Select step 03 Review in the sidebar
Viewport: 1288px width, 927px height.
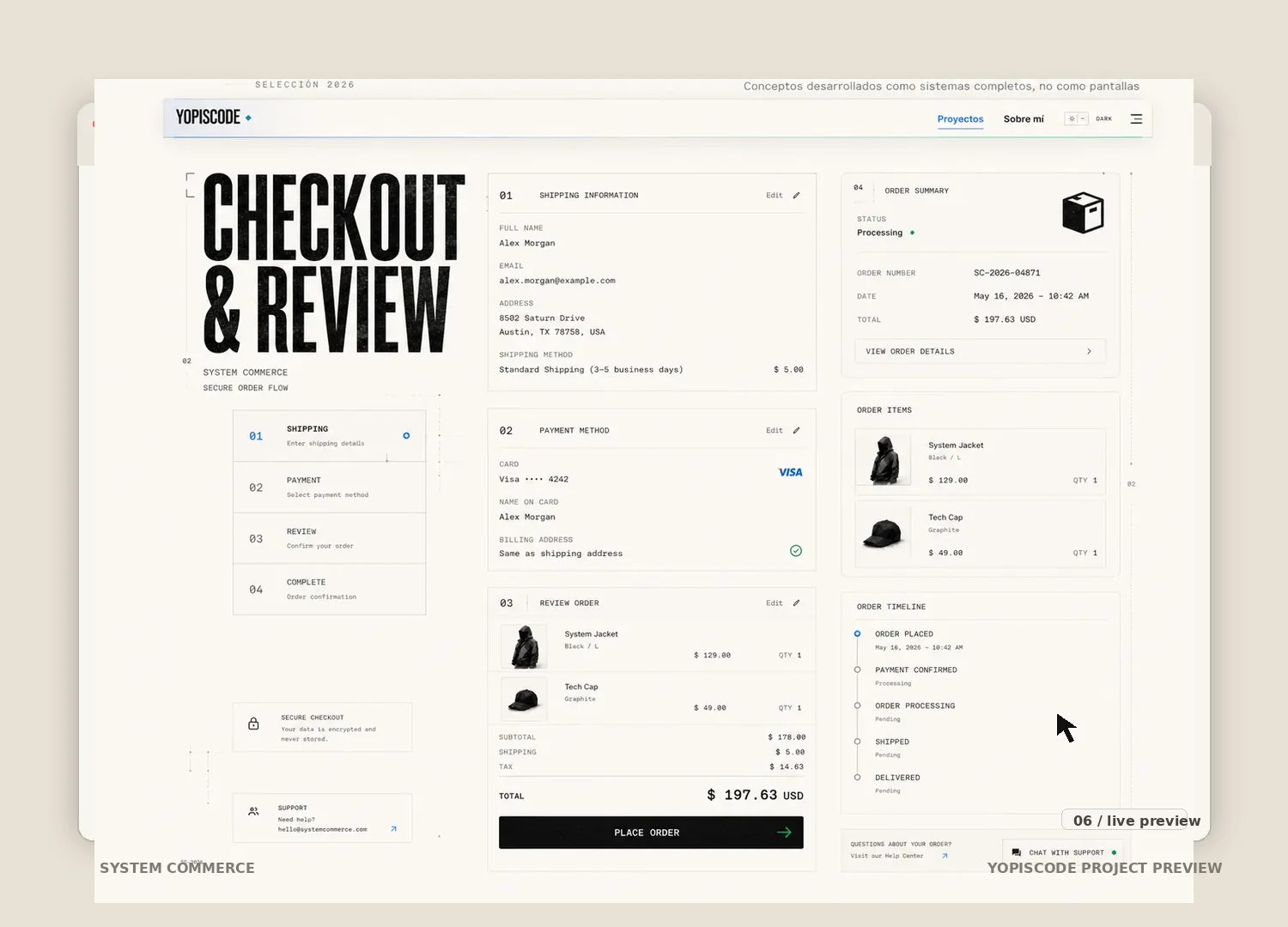pyautogui.click(x=329, y=538)
